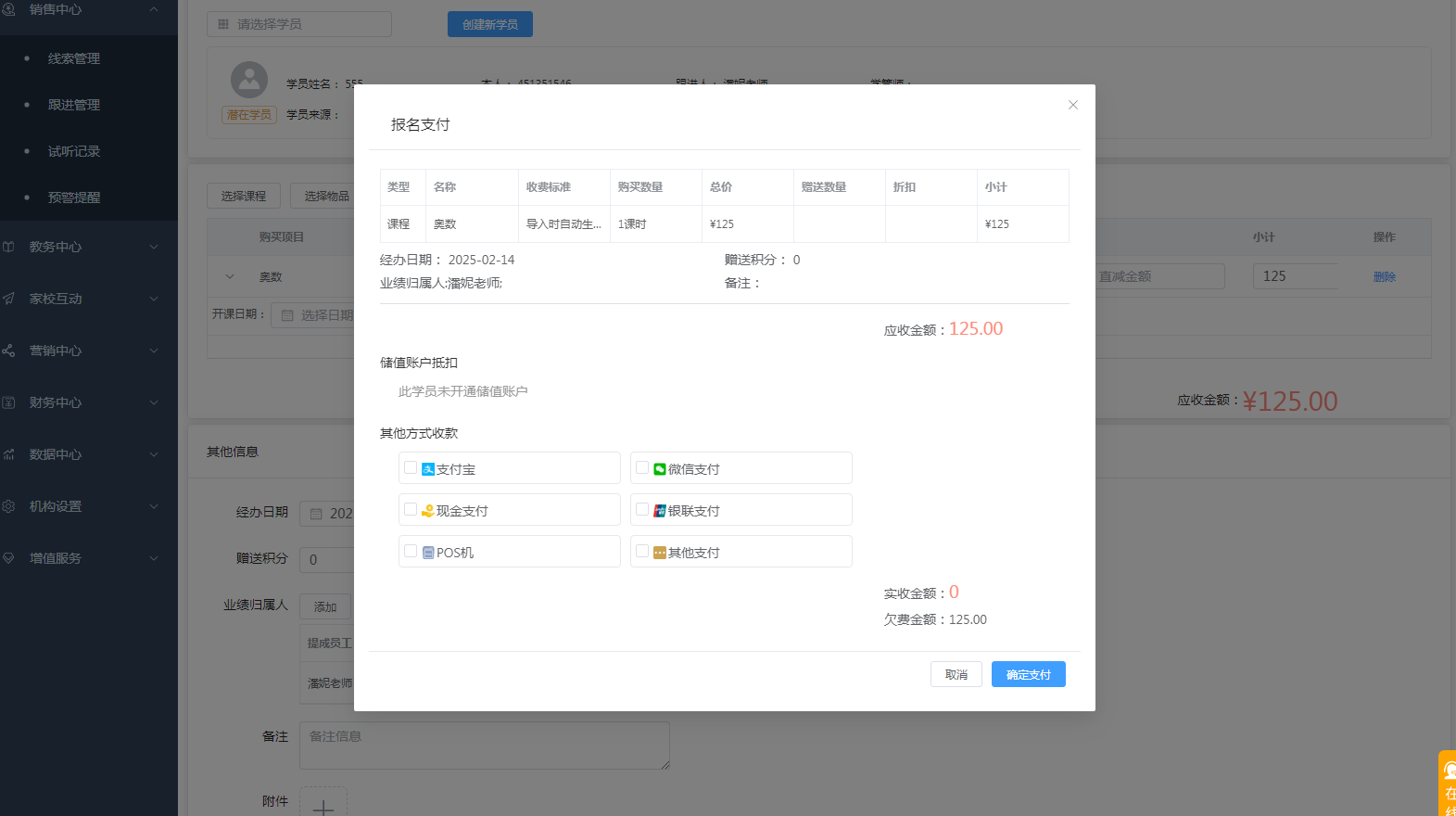The height and width of the screenshot is (816, 1456).
Task: Click the 赠送积分 input field
Action: [x=326, y=560]
